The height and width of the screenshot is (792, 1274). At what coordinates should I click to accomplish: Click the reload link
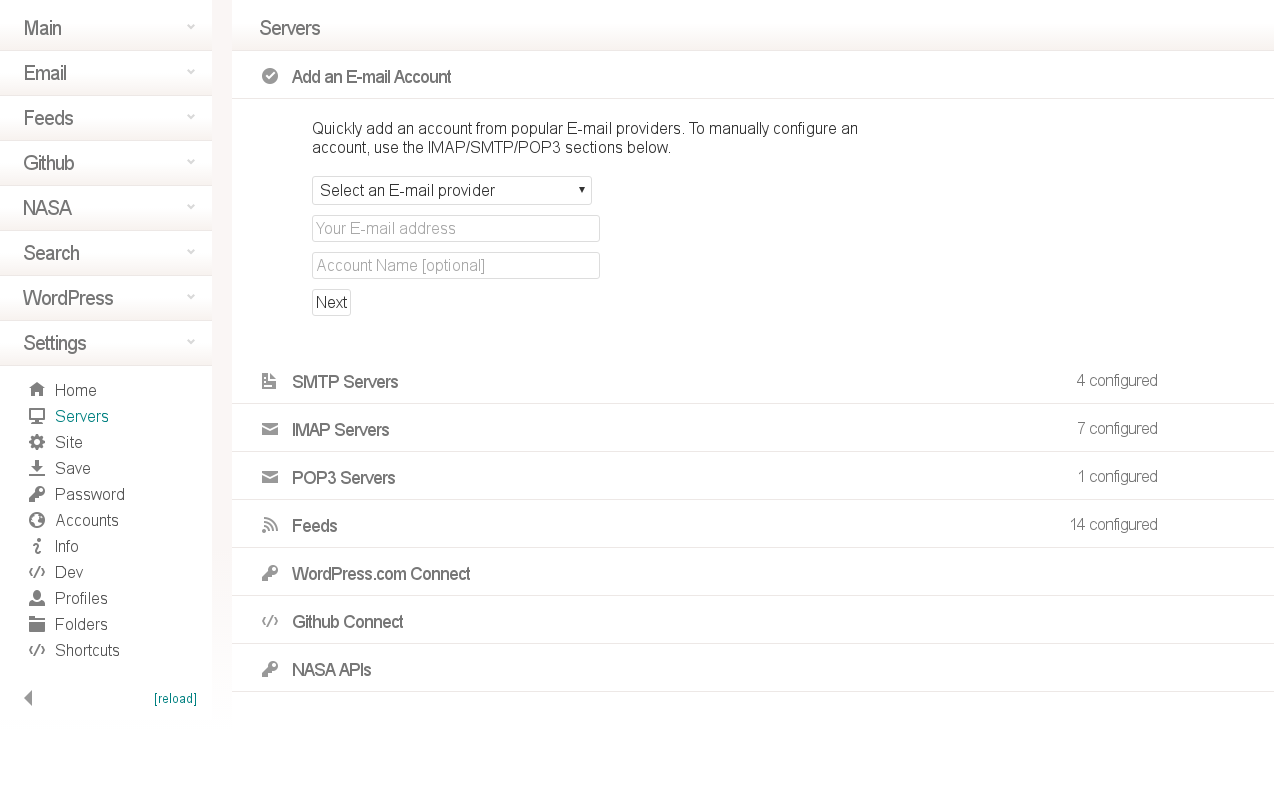pos(175,699)
